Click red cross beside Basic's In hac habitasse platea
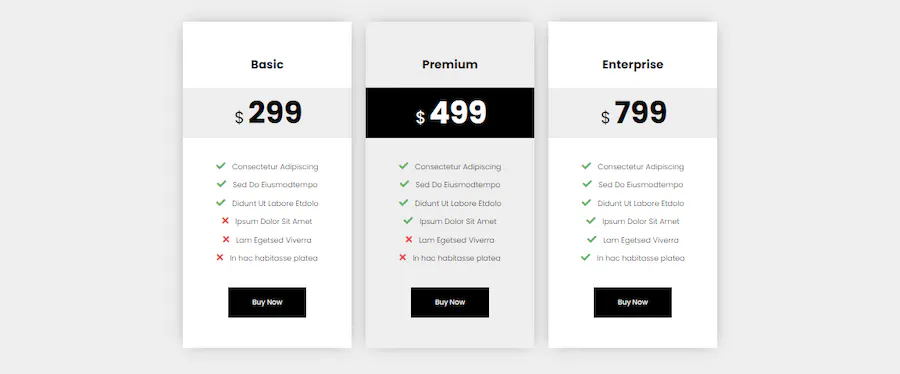Screen dimensions: 900x374 coord(220,258)
